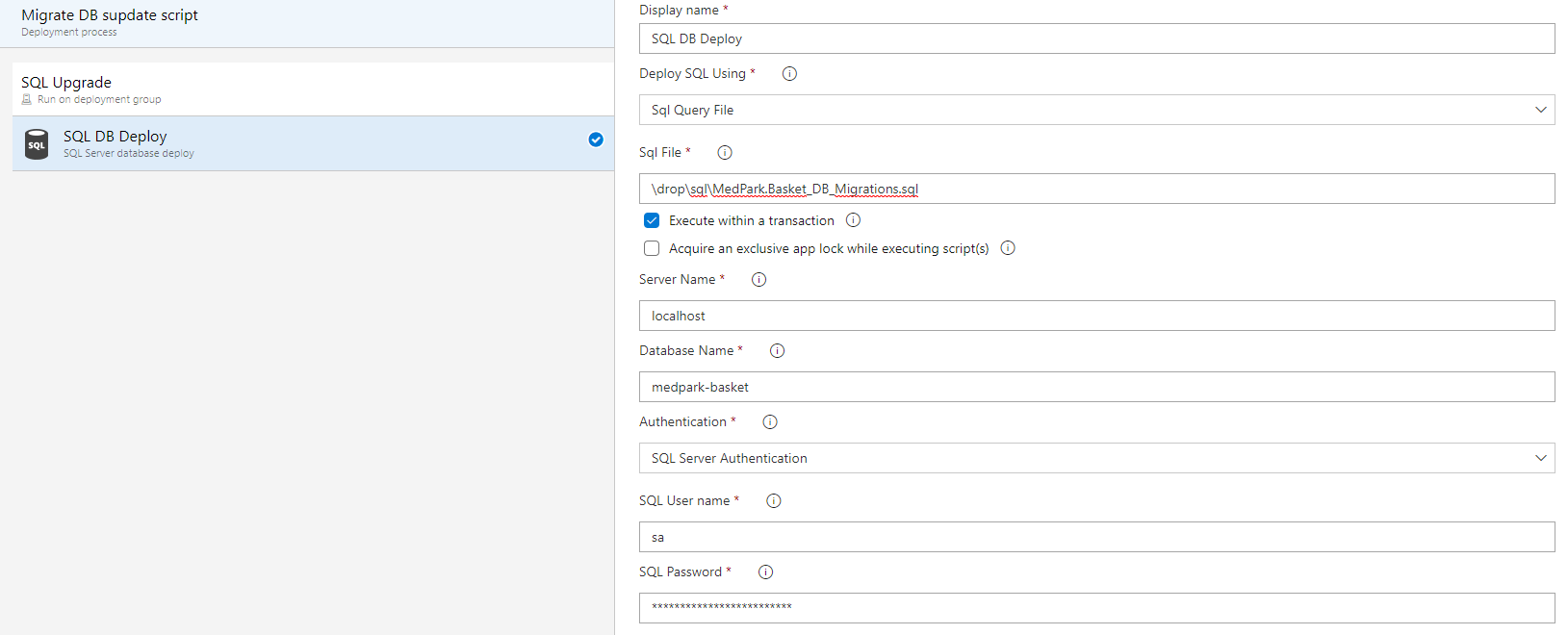Click info icon next to SQL User name
Viewport: 1568px width, 635px height.
[773, 501]
